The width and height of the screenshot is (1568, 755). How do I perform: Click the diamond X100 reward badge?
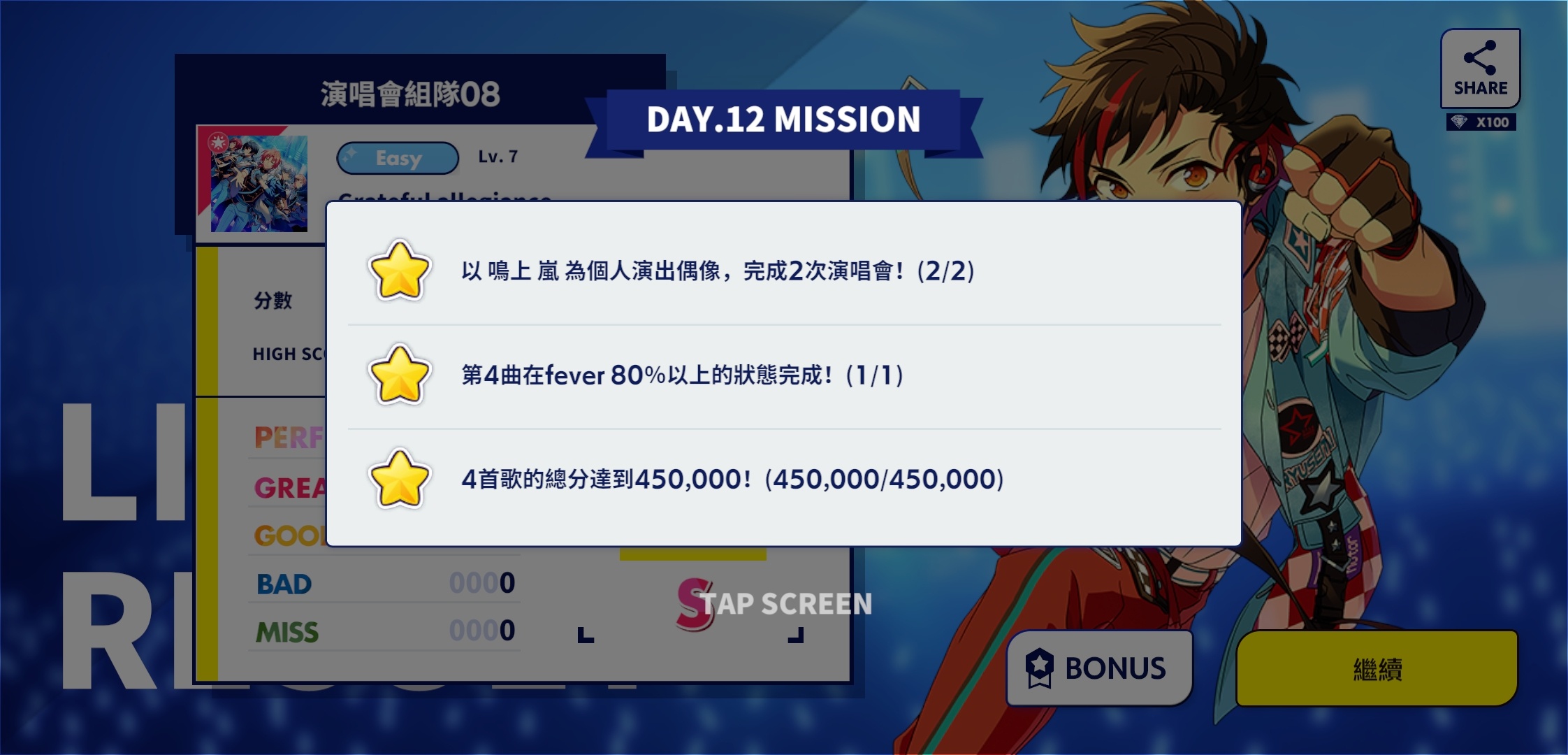pos(1481,122)
